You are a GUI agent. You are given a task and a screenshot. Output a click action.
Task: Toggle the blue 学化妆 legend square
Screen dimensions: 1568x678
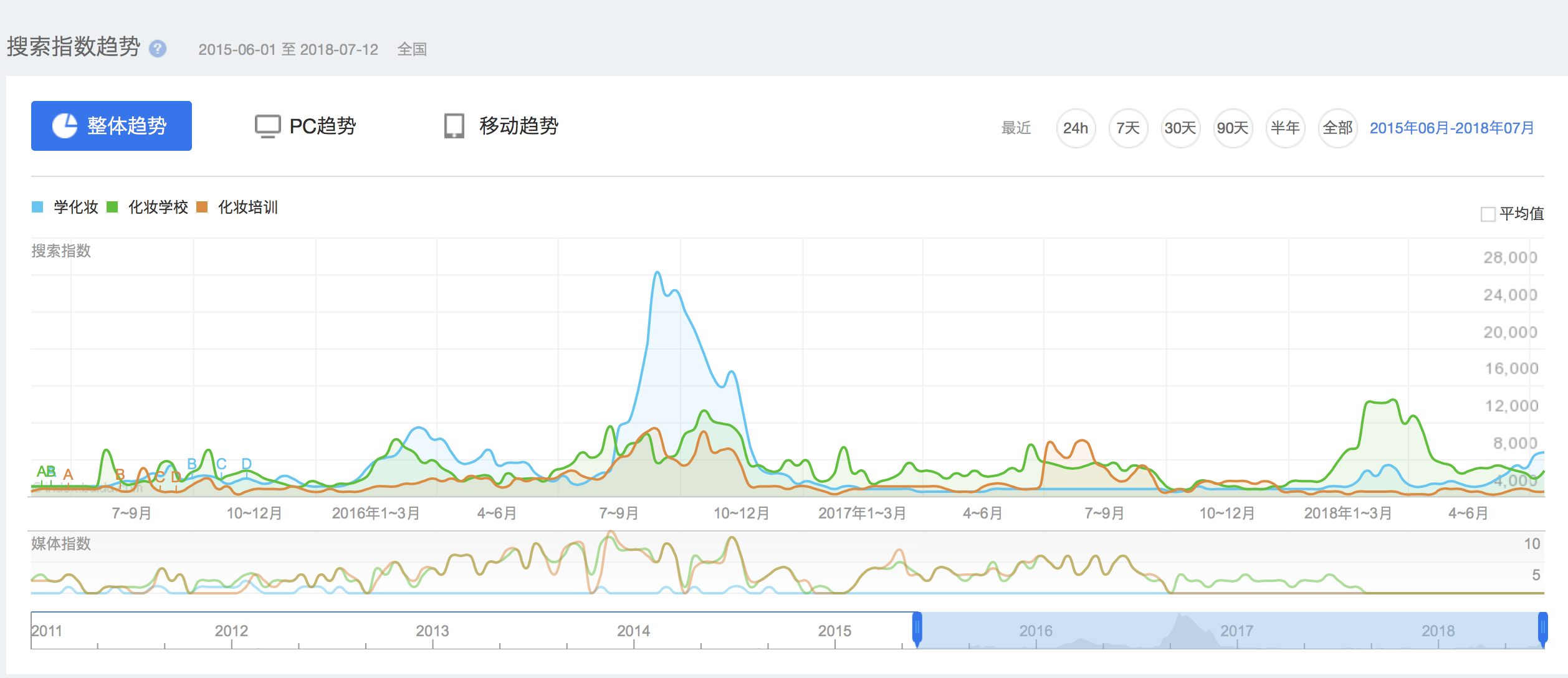37,207
